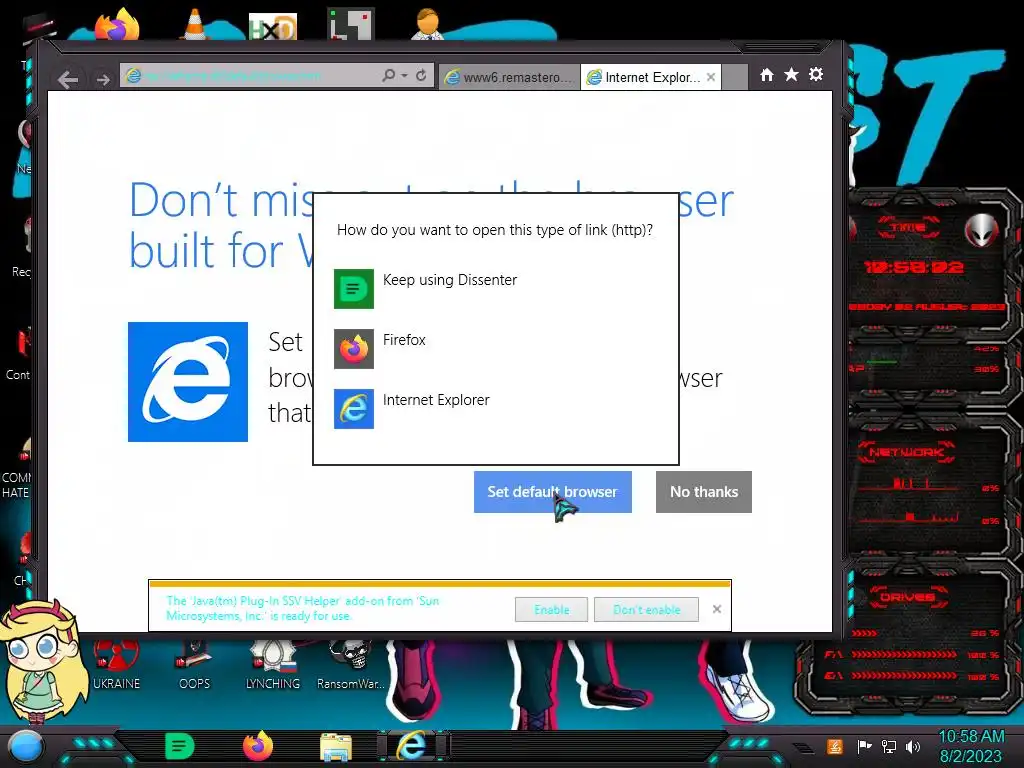Image resolution: width=1024 pixels, height=768 pixels.
Task: Open LYNCHING desktop icon
Action: 272,665
